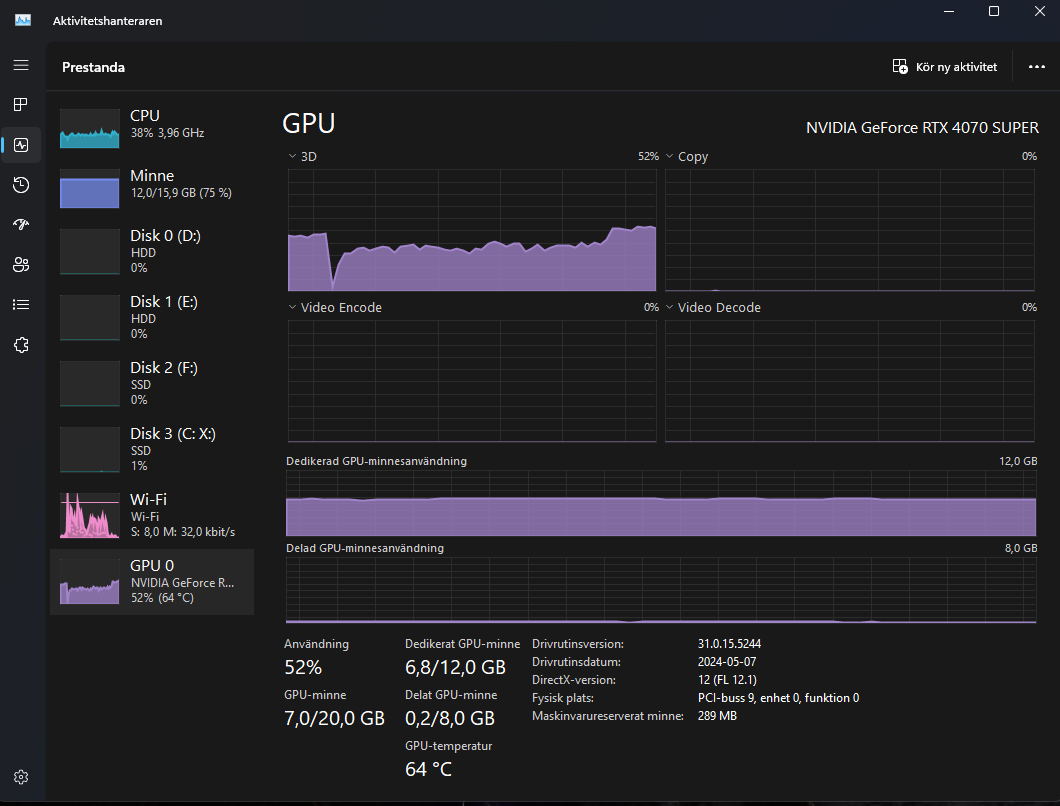Click DirectX version 12 (FL 12.1)
Image resolution: width=1060 pixels, height=806 pixels.
(727, 680)
